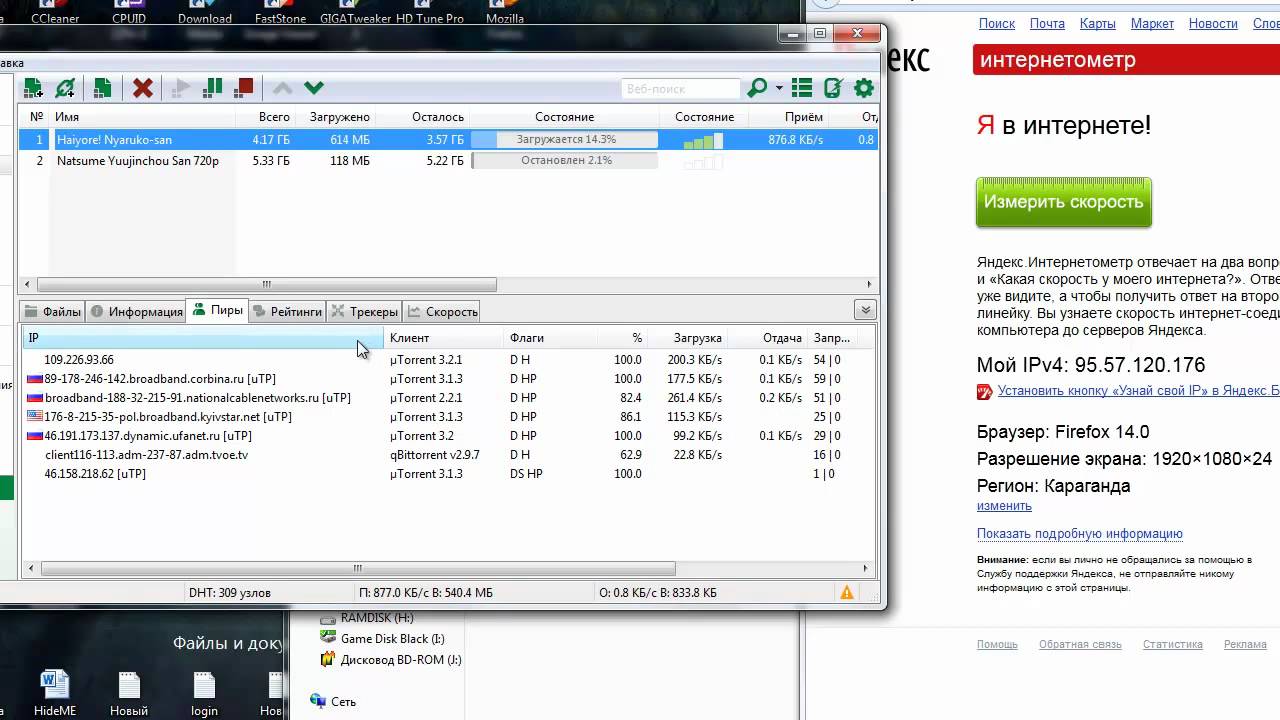The width and height of the screenshot is (1280, 720).
Task: Click the Загружено column header
Action: tap(339, 117)
